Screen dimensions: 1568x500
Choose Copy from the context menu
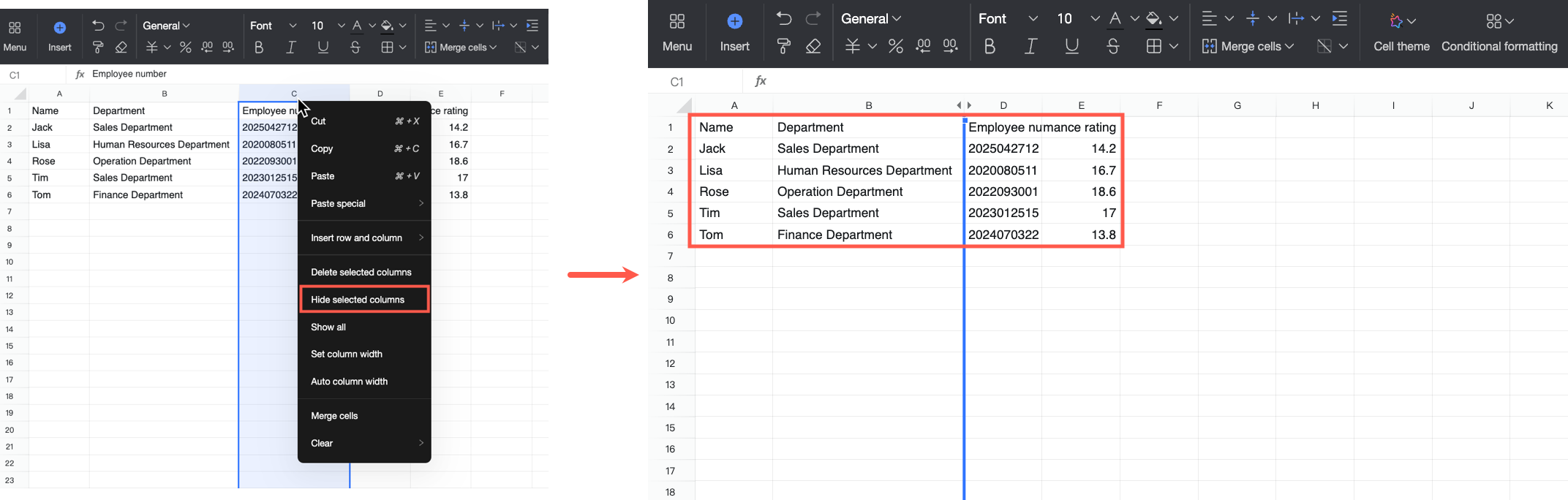point(364,148)
